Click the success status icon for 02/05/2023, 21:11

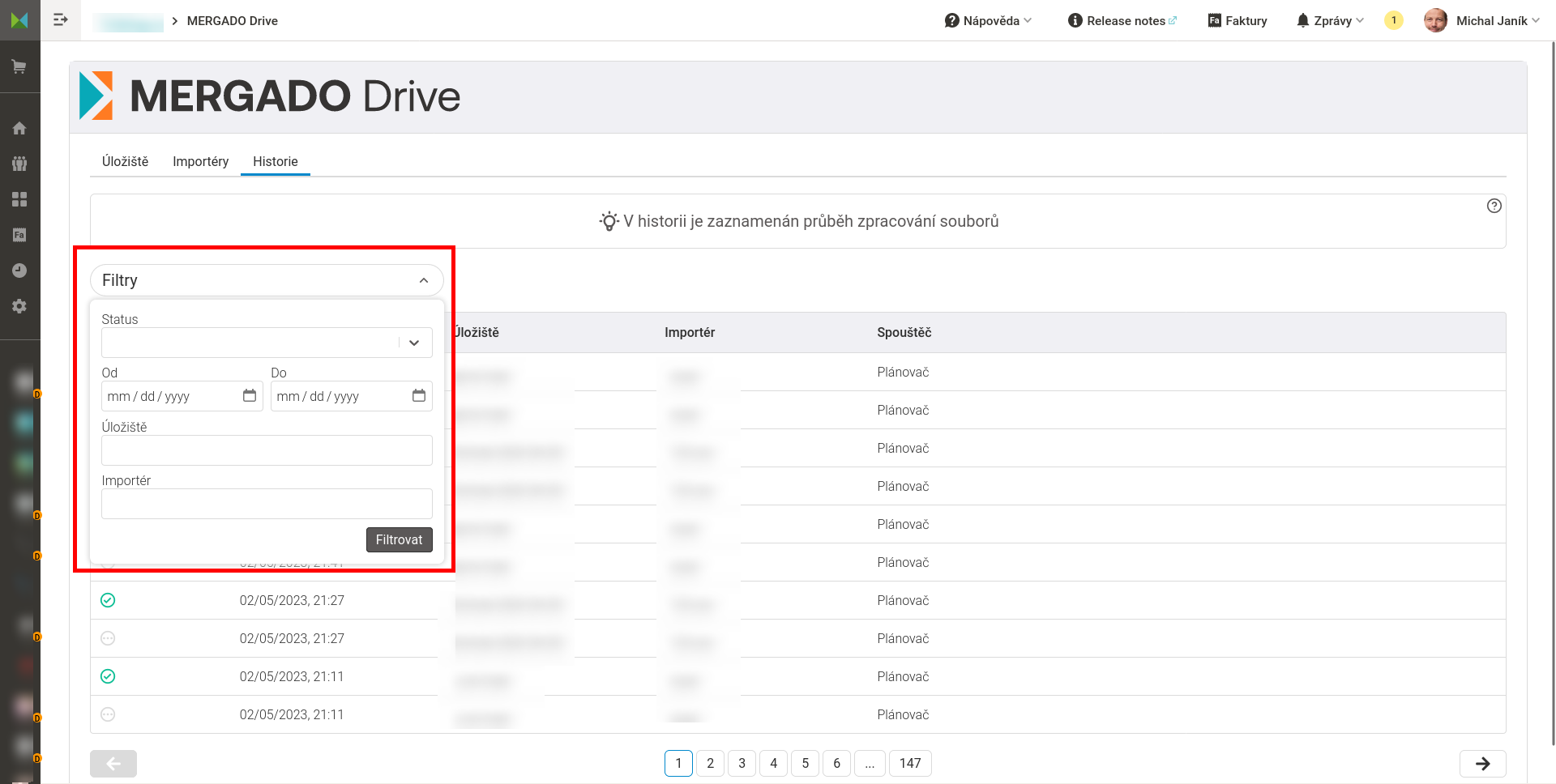click(x=108, y=676)
